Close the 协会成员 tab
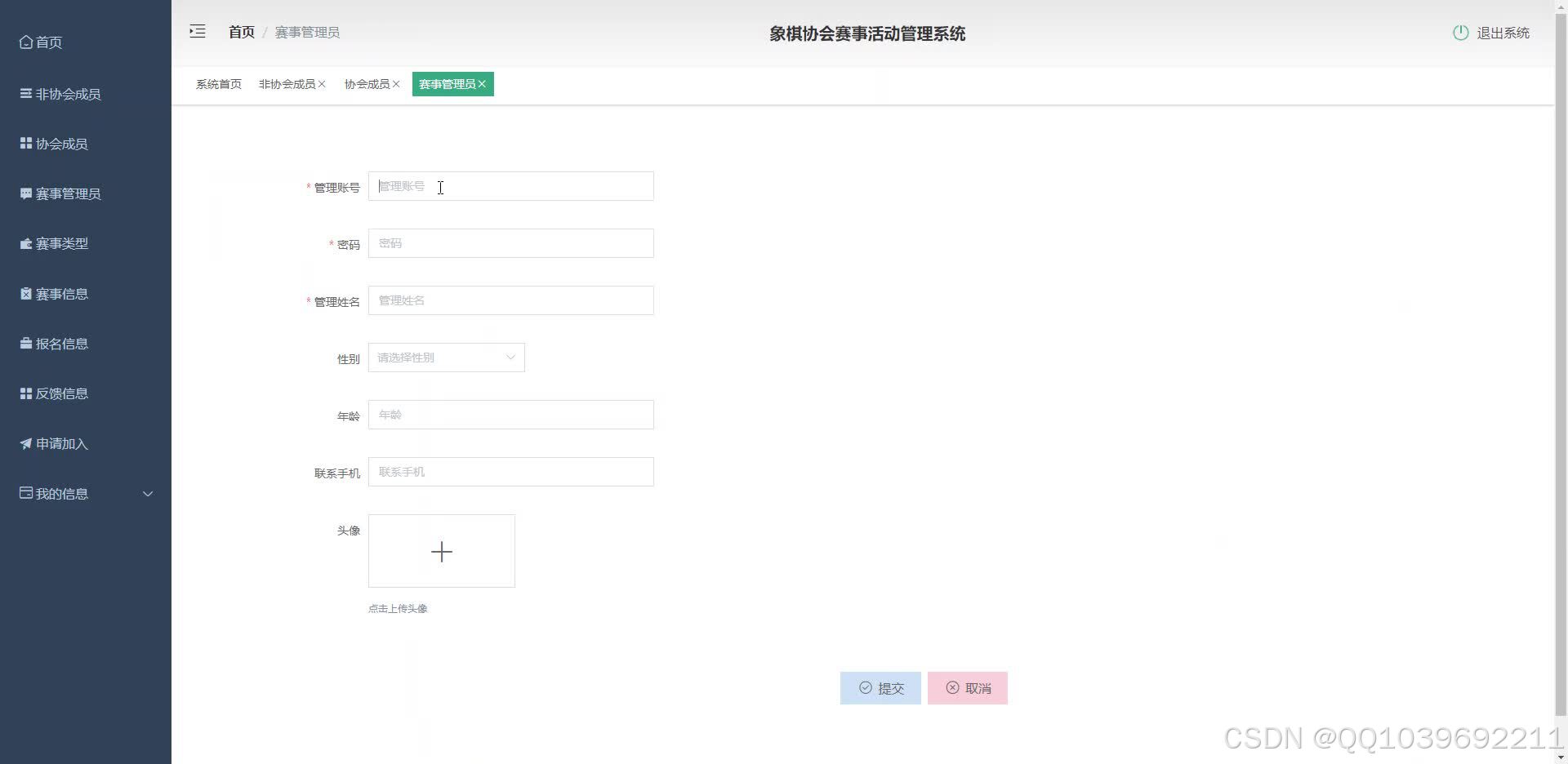Viewport: 1568px width, 764px height. point(396,84)
